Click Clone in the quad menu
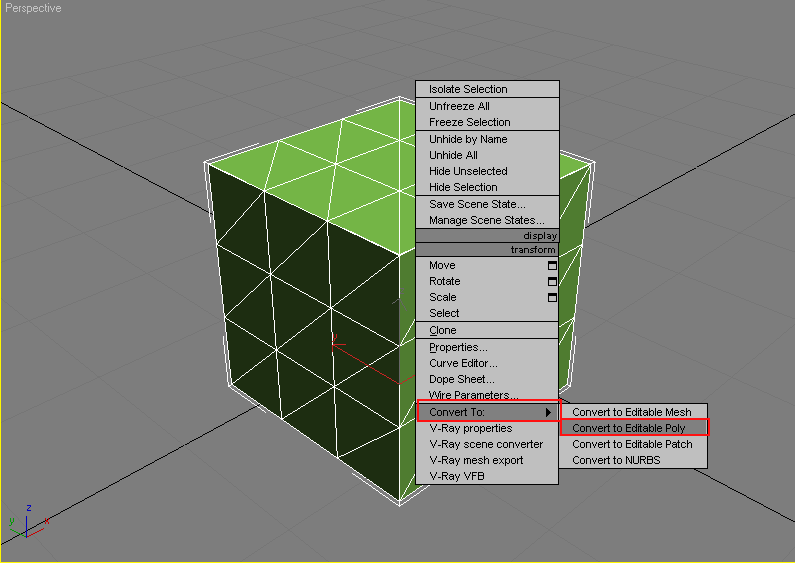 pos(487,330)
